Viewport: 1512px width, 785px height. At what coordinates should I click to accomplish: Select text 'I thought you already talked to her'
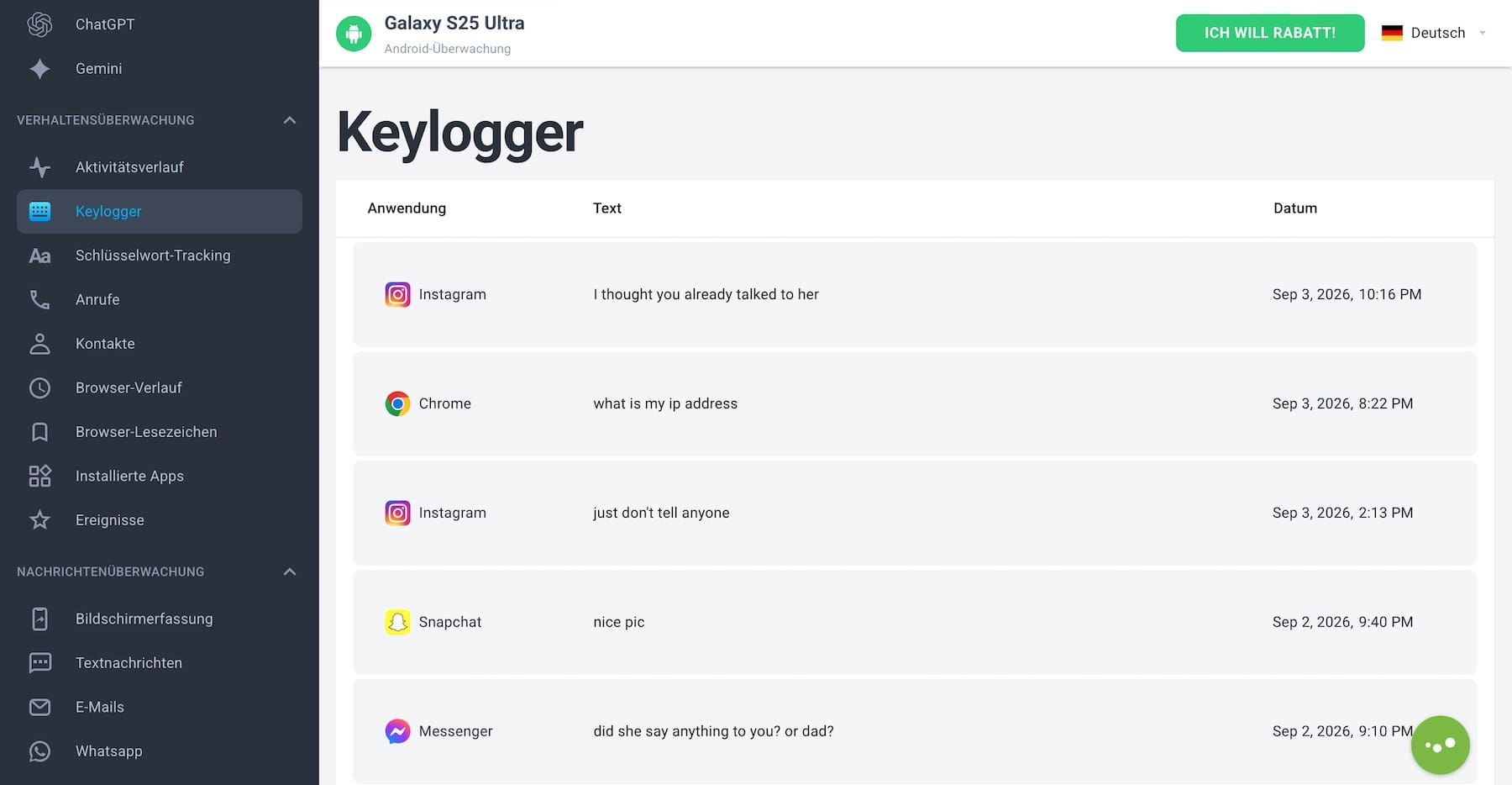tap(706, 295)
